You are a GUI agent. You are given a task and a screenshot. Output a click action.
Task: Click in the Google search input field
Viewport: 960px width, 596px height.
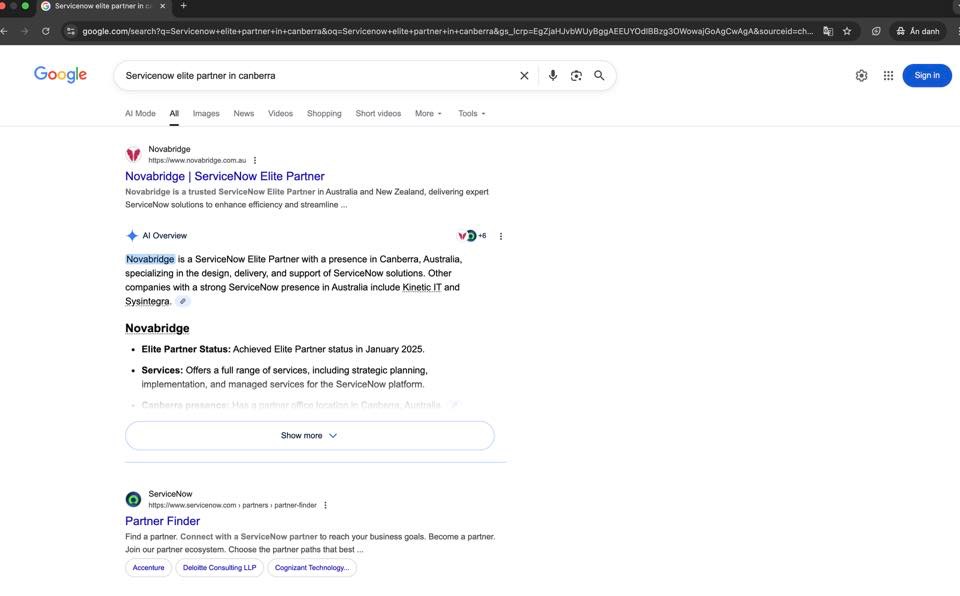(x=318, y=75)
